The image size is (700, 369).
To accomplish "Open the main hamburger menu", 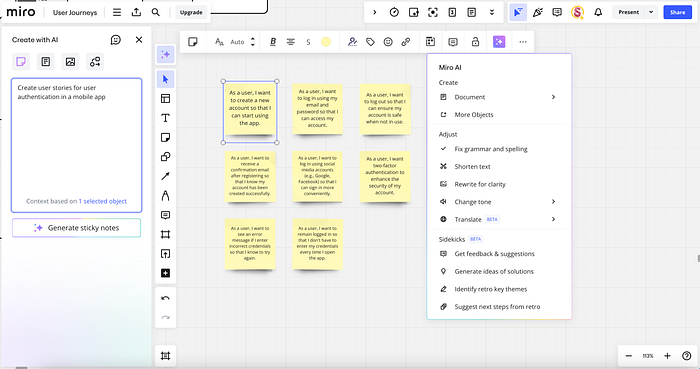I will (x=117, y=12).
